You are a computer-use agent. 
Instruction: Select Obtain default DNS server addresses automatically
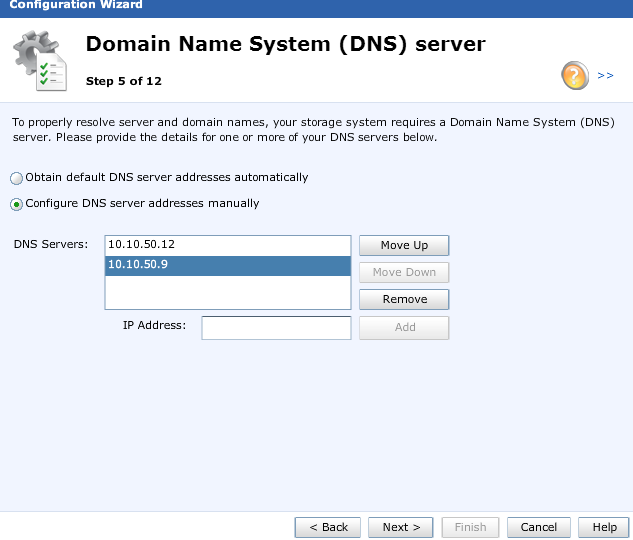click(17, 178)
